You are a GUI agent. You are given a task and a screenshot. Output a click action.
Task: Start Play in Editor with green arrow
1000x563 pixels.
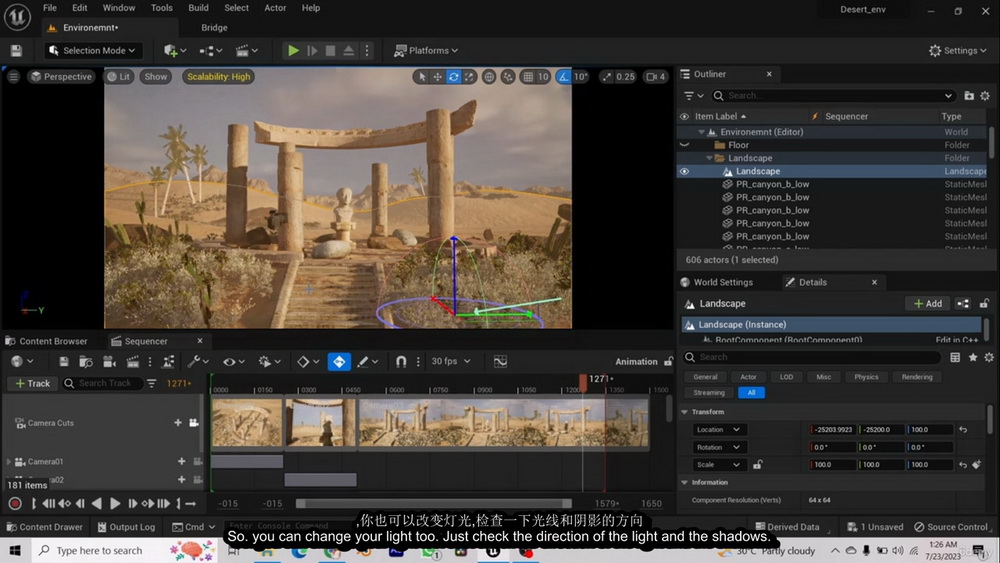coord(293,50)
